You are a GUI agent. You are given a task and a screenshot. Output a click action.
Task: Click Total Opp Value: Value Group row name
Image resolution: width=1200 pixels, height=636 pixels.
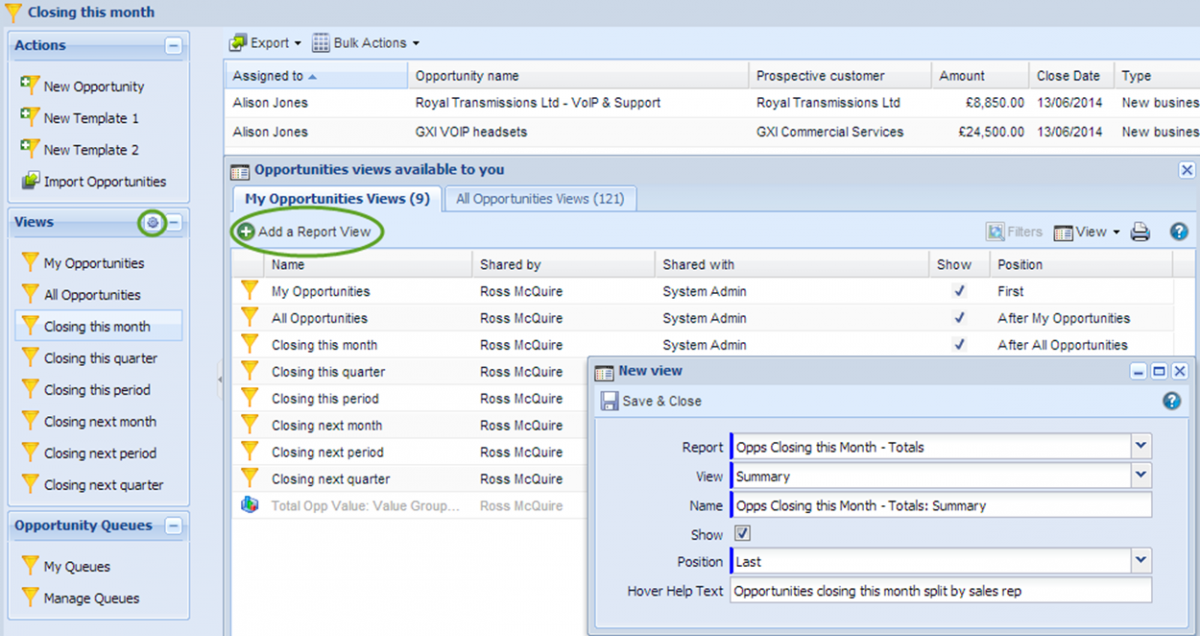(366, 506)
